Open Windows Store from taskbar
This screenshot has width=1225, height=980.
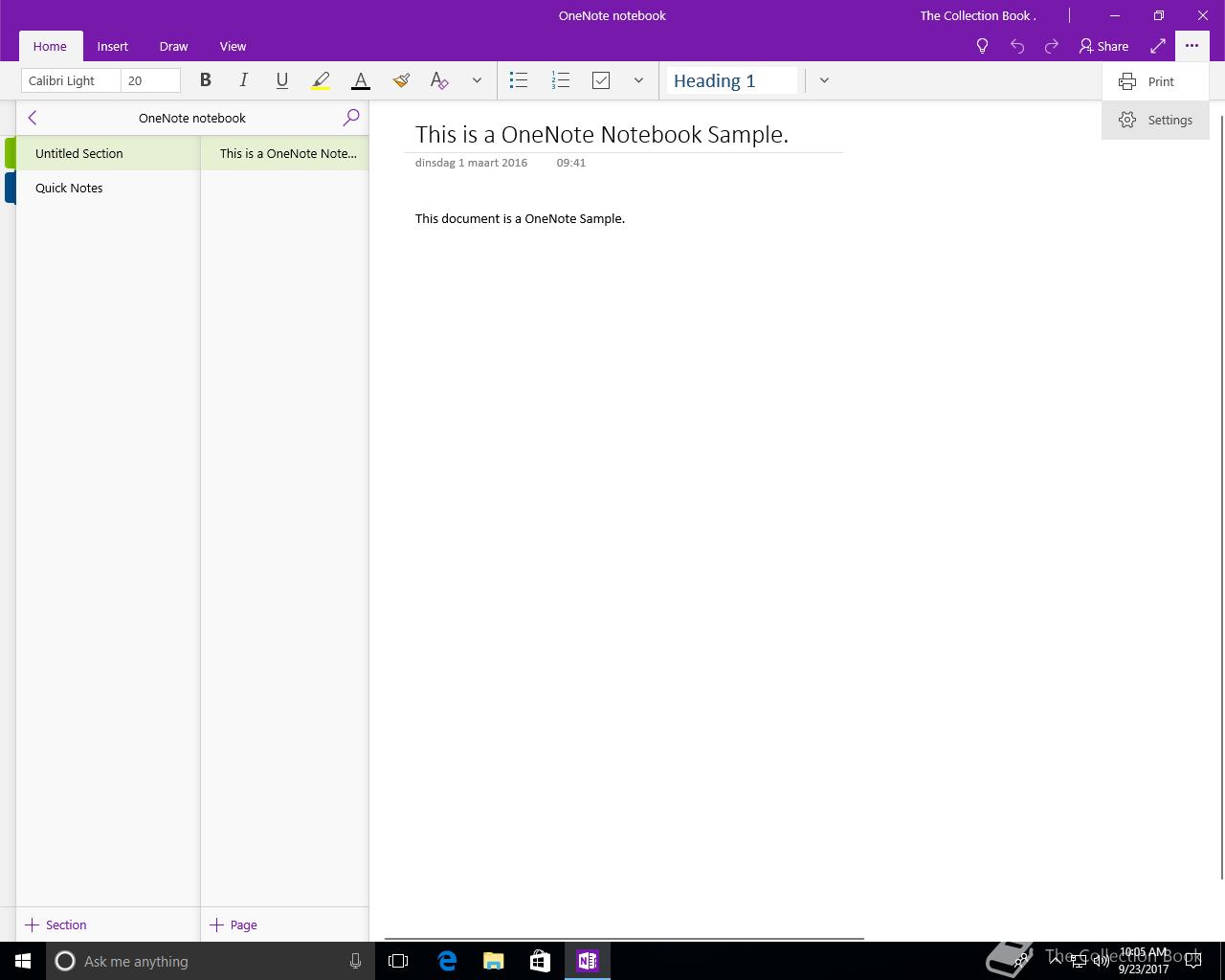coord(541,961)
